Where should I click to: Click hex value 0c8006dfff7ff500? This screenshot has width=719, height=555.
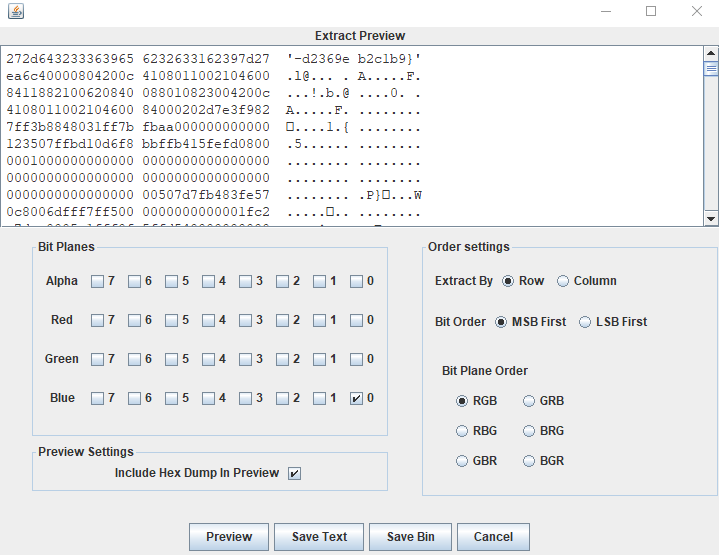point(70,212)
